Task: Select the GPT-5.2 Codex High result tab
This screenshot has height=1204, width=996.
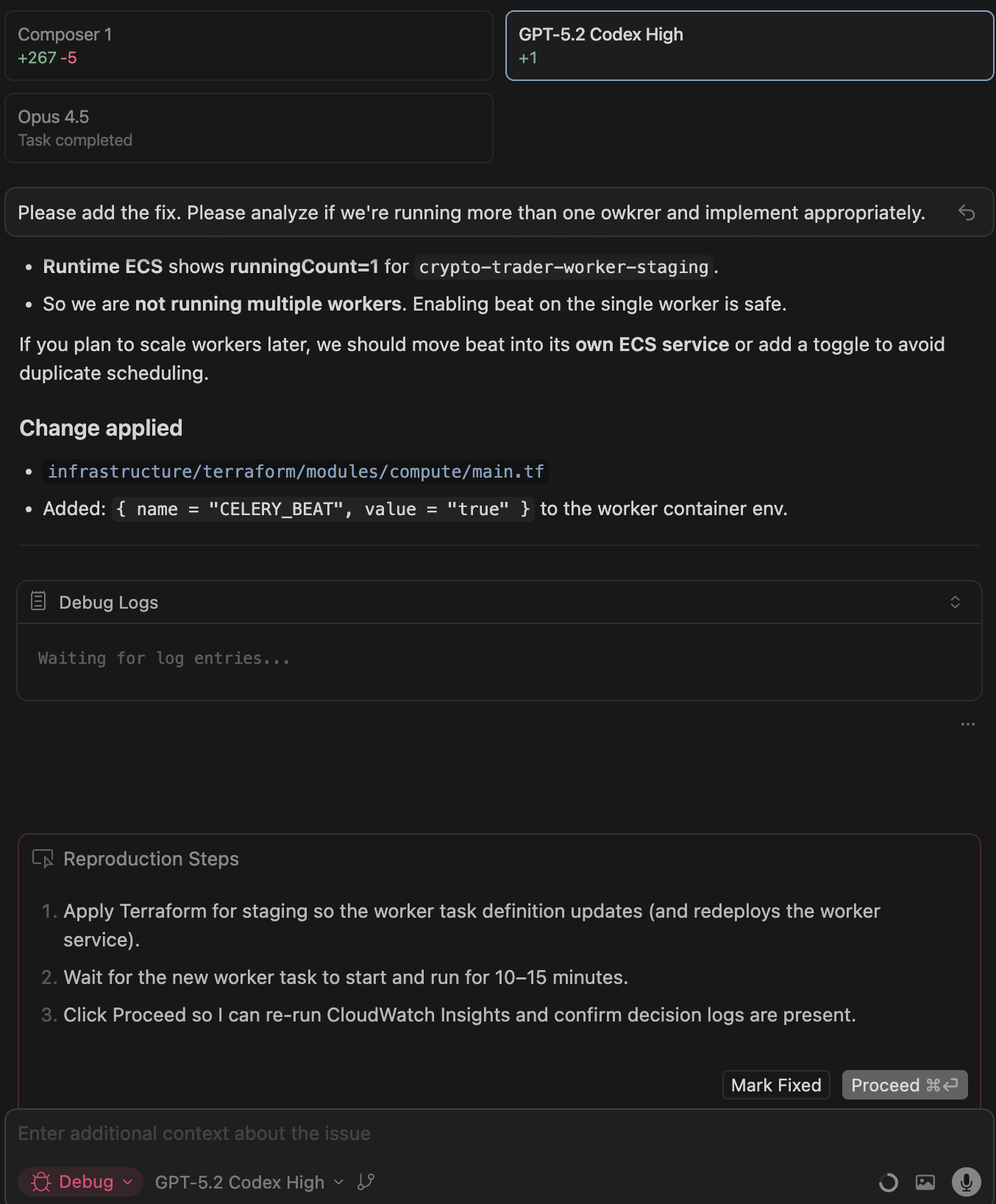Action: point(749,46)
